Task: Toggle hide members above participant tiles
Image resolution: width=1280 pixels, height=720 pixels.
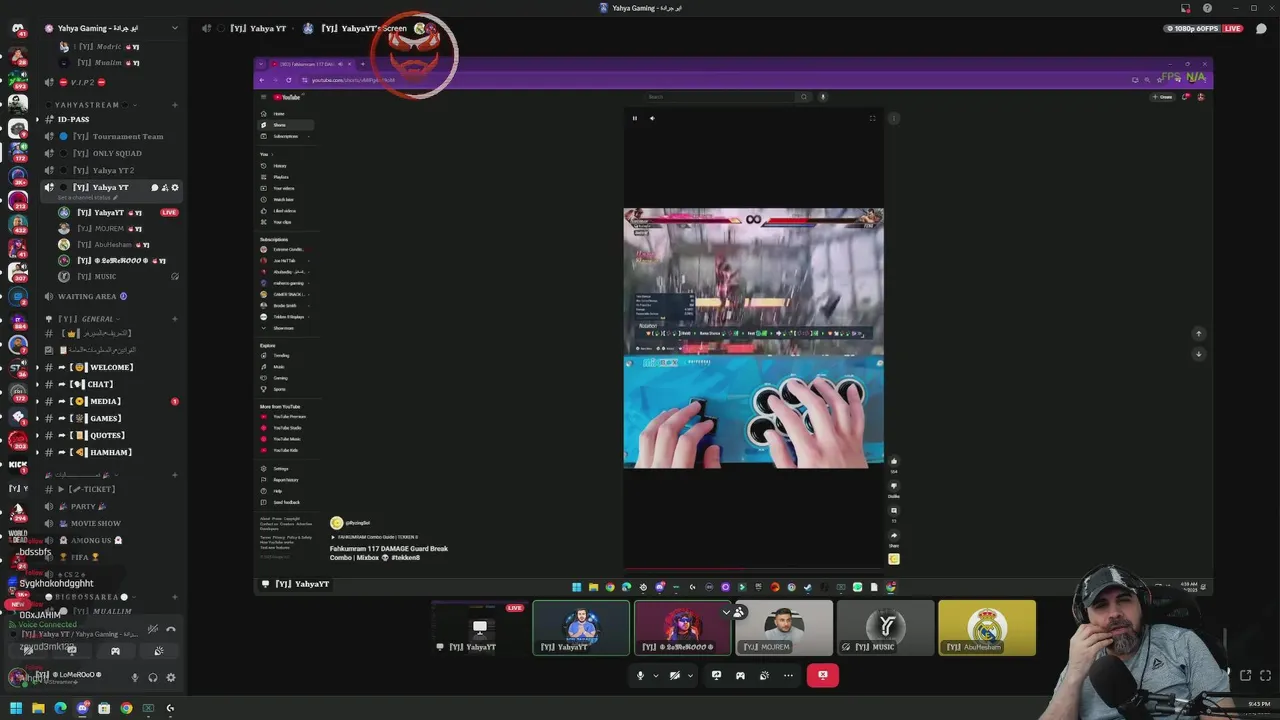Action: pyautogui.click(x=733, y=612)
